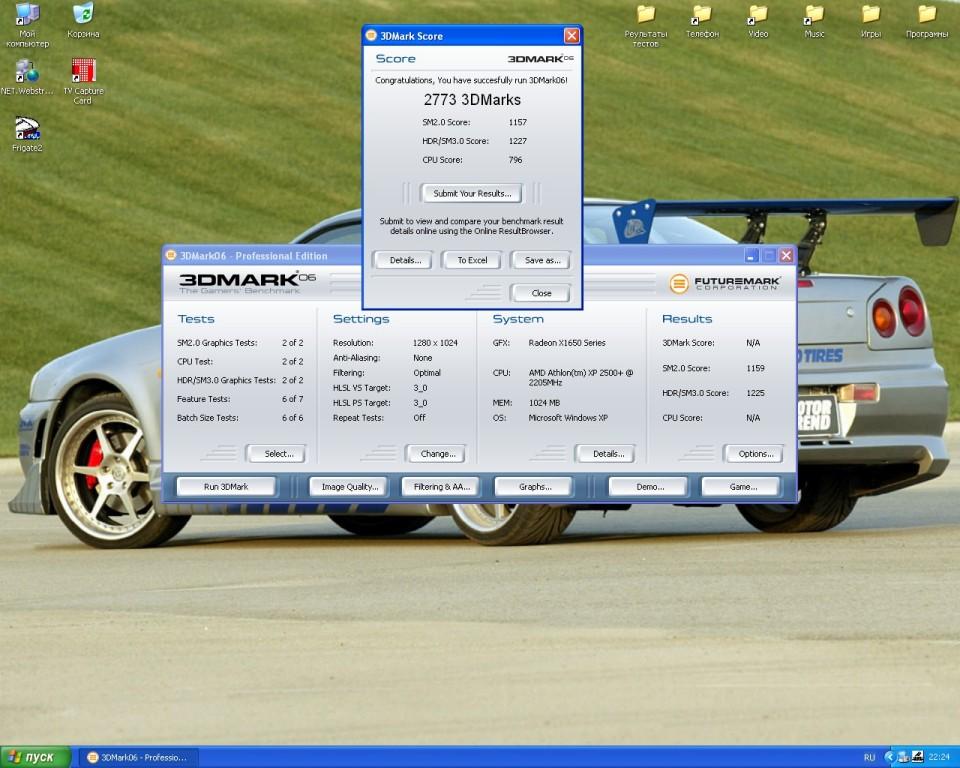960x768 pixels.
Task: Click the Results HDR/SM3.0 Score value 1225
Action: [x=755, y=393]
